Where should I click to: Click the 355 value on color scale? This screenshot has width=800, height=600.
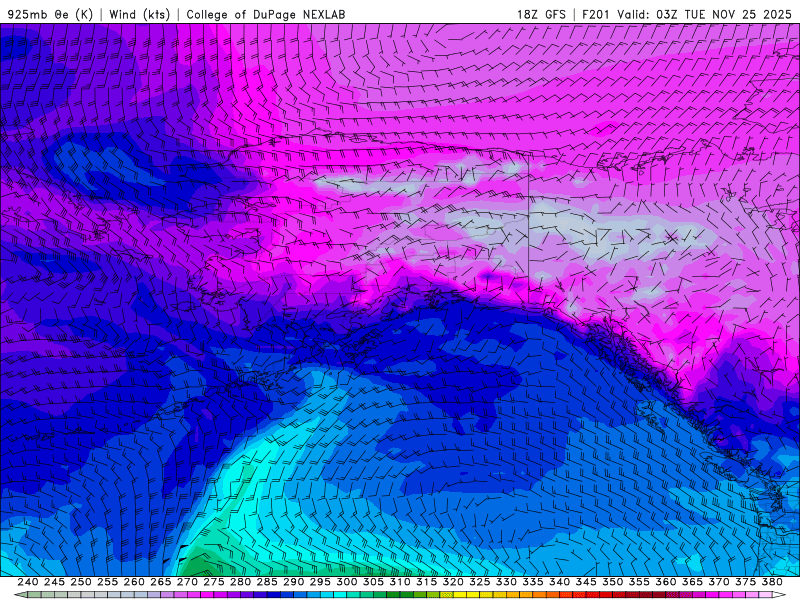pyautogui.click(x=639, y=582)
